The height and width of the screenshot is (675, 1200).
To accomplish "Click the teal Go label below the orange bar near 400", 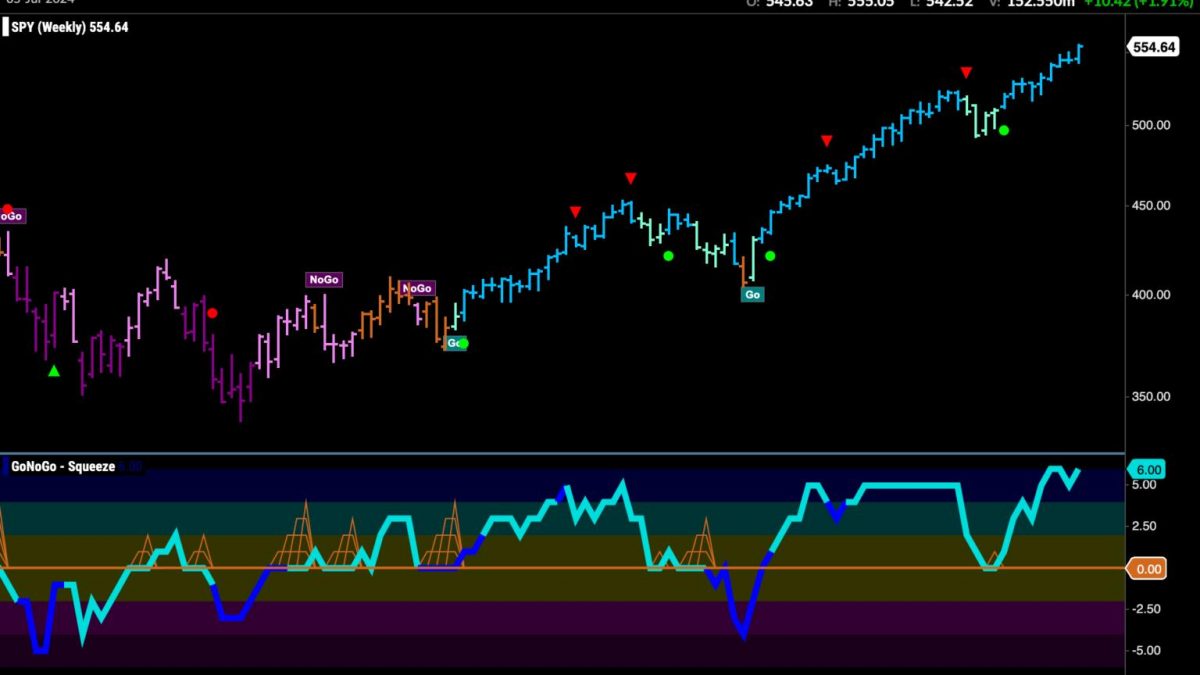I will (752, 294).
